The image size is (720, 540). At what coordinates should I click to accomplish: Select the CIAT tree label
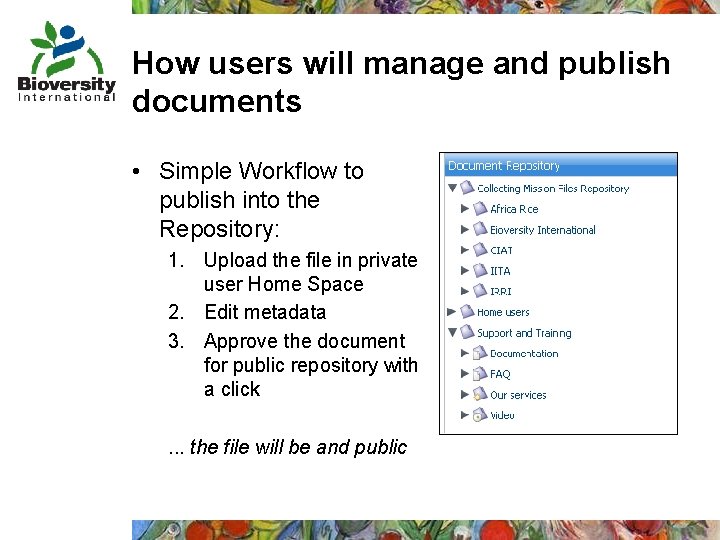tap(501, 250)
